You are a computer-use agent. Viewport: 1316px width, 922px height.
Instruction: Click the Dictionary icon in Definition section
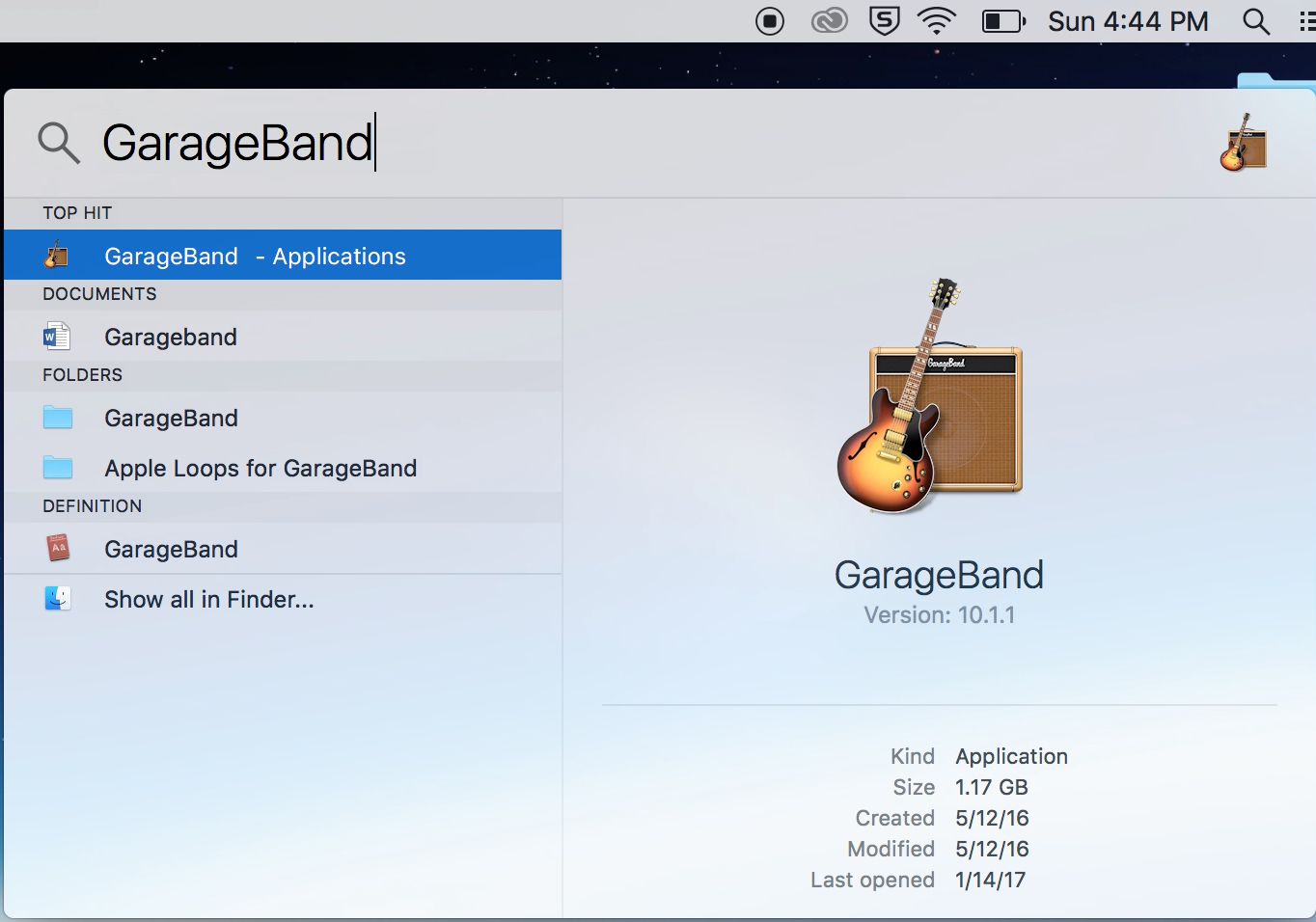[x=58, y=549]
